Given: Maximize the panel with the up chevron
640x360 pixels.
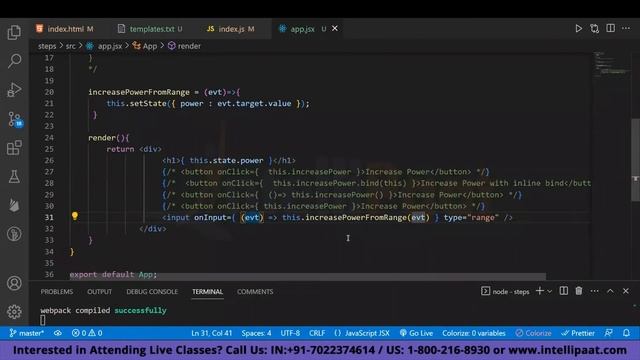Looking at the screenshot, I should [x=610, y=291].
